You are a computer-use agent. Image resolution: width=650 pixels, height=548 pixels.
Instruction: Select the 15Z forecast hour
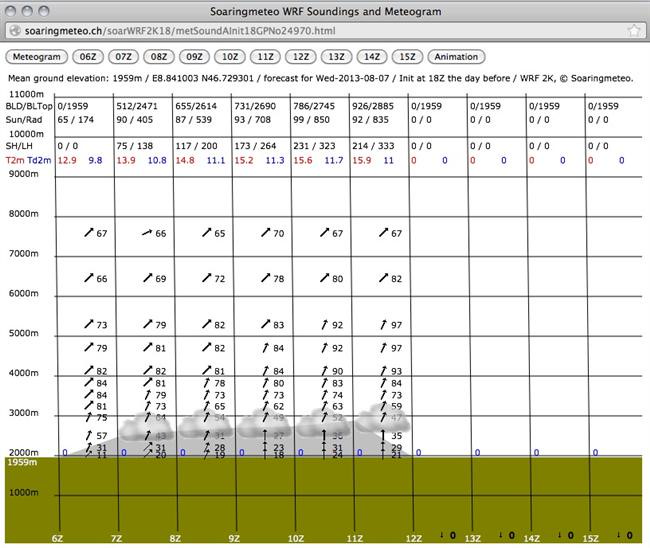coord(407,57)
